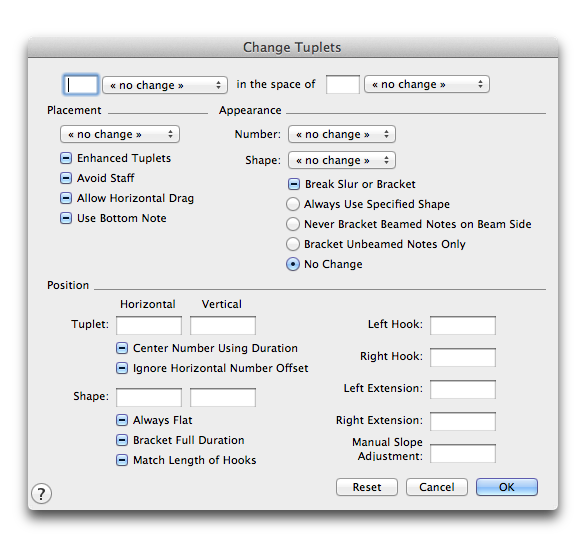The width and height of the screenshot is (586, 546).
Task: Open the Placement dropdown menu
Action: coord(120,134)
